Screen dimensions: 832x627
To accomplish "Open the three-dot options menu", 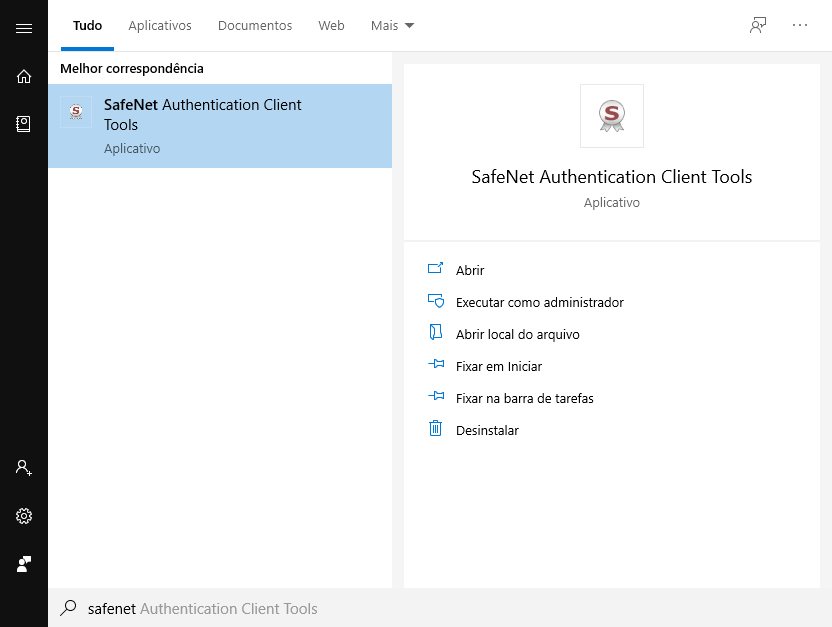I will click(800, 26).
